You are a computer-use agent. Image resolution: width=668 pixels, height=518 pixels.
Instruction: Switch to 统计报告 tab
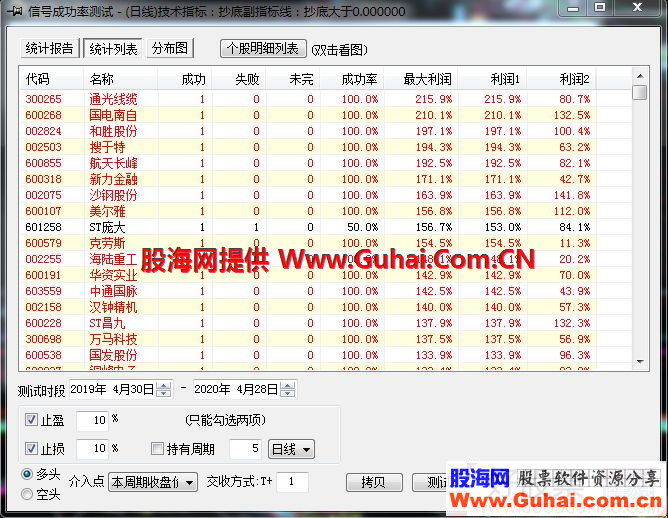tap(50, 49)
